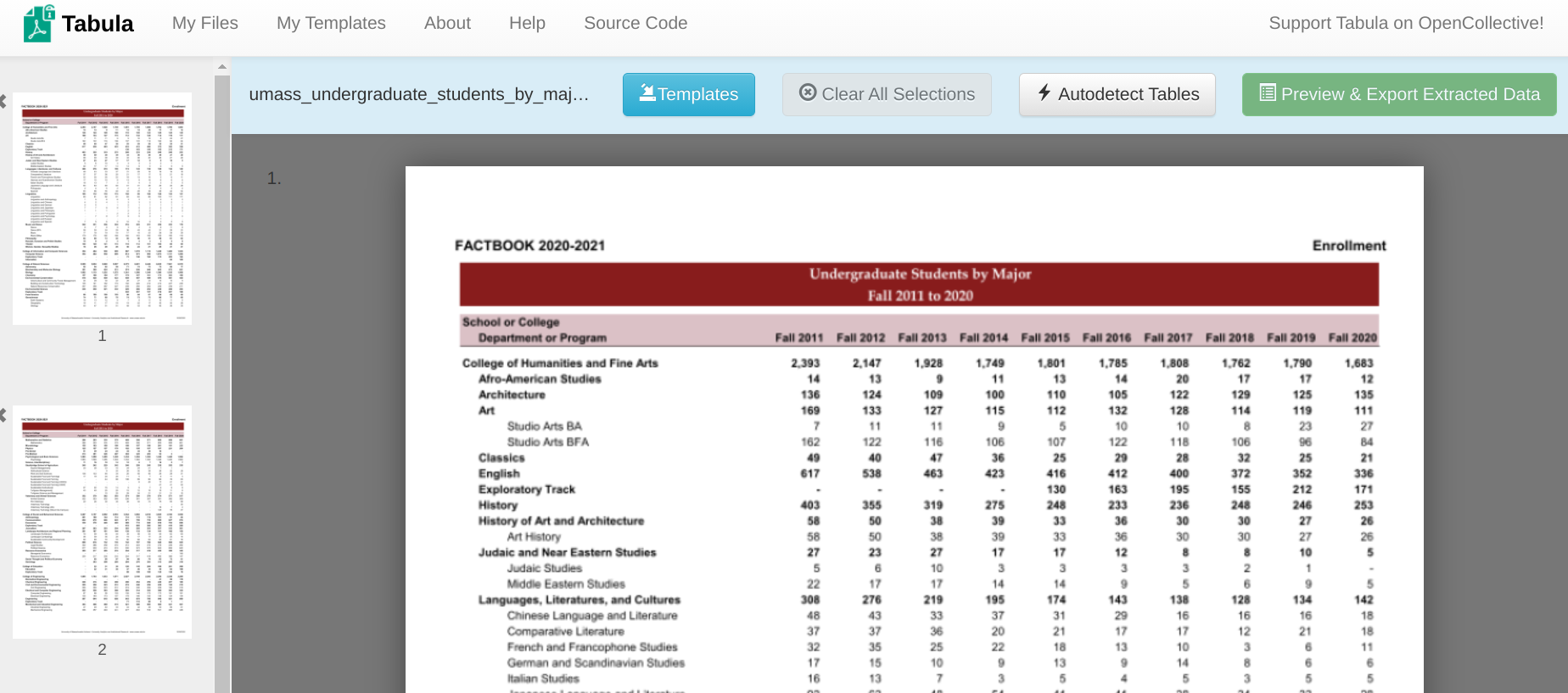The height and width of the screenshot is (693, 1568).
Task: Click the Tabula brand name link
Action: tap(98, 24)
